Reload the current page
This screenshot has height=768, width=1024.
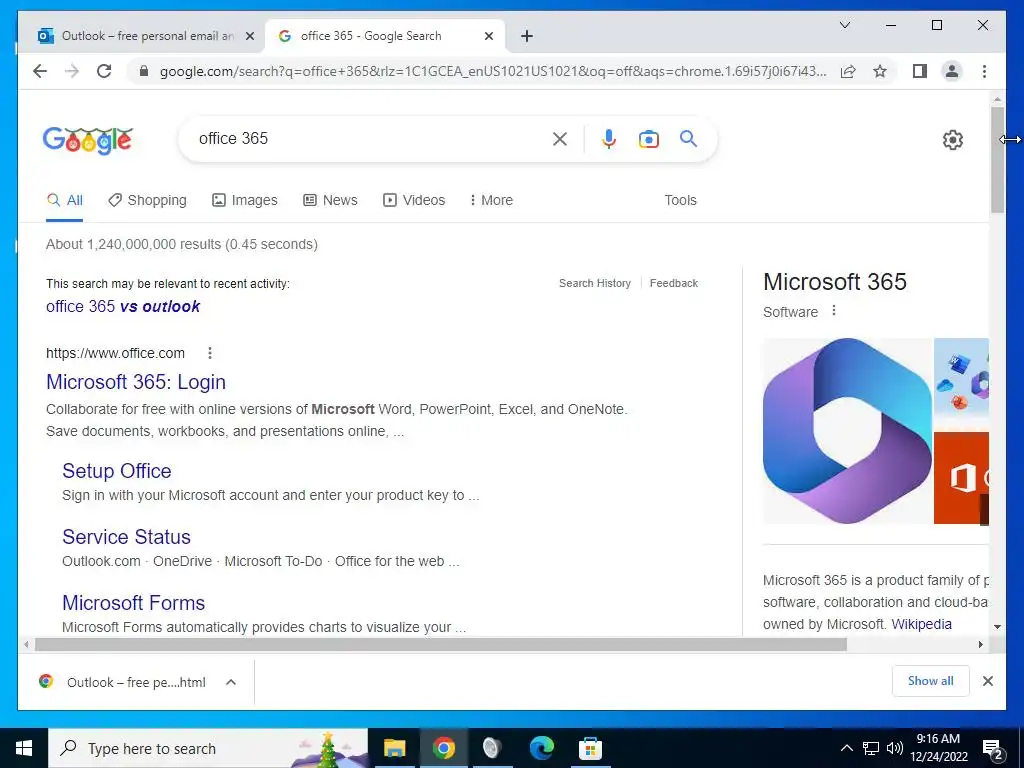(x=104, y=71)
